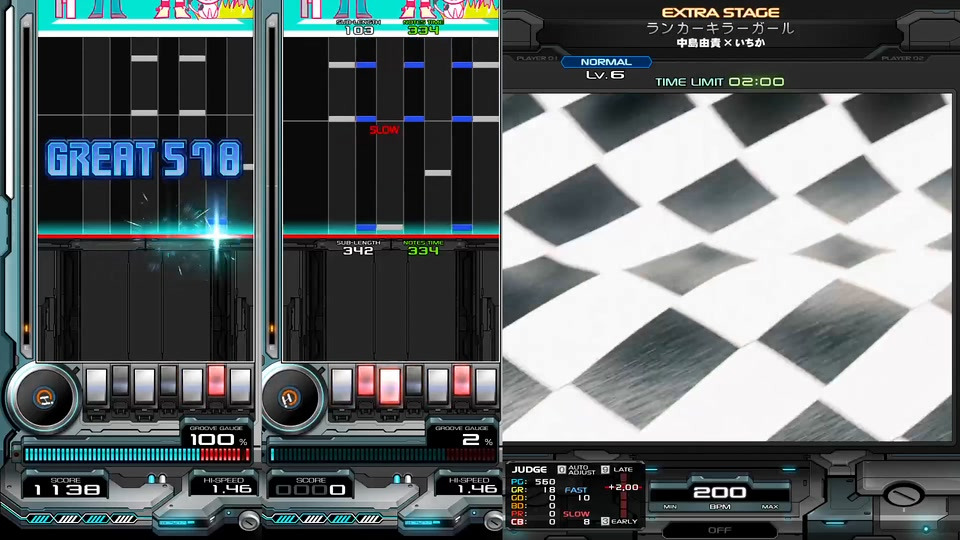Tap Player 2's lit key 3
Image resolution: width=960 pixels, height=540 pixels.
point(390,385)
